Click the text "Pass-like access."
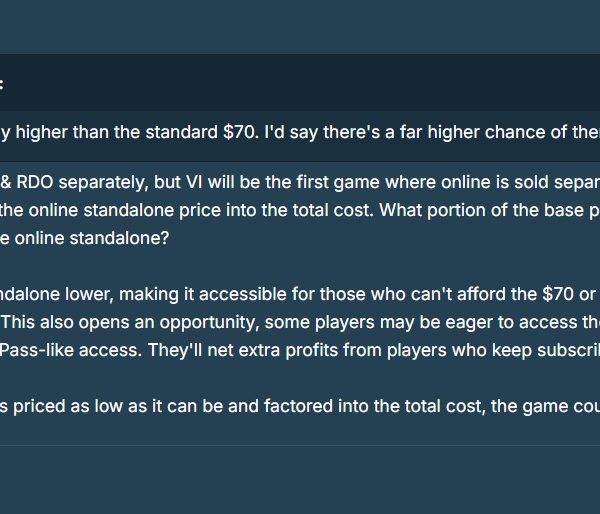 pos(71,350)
